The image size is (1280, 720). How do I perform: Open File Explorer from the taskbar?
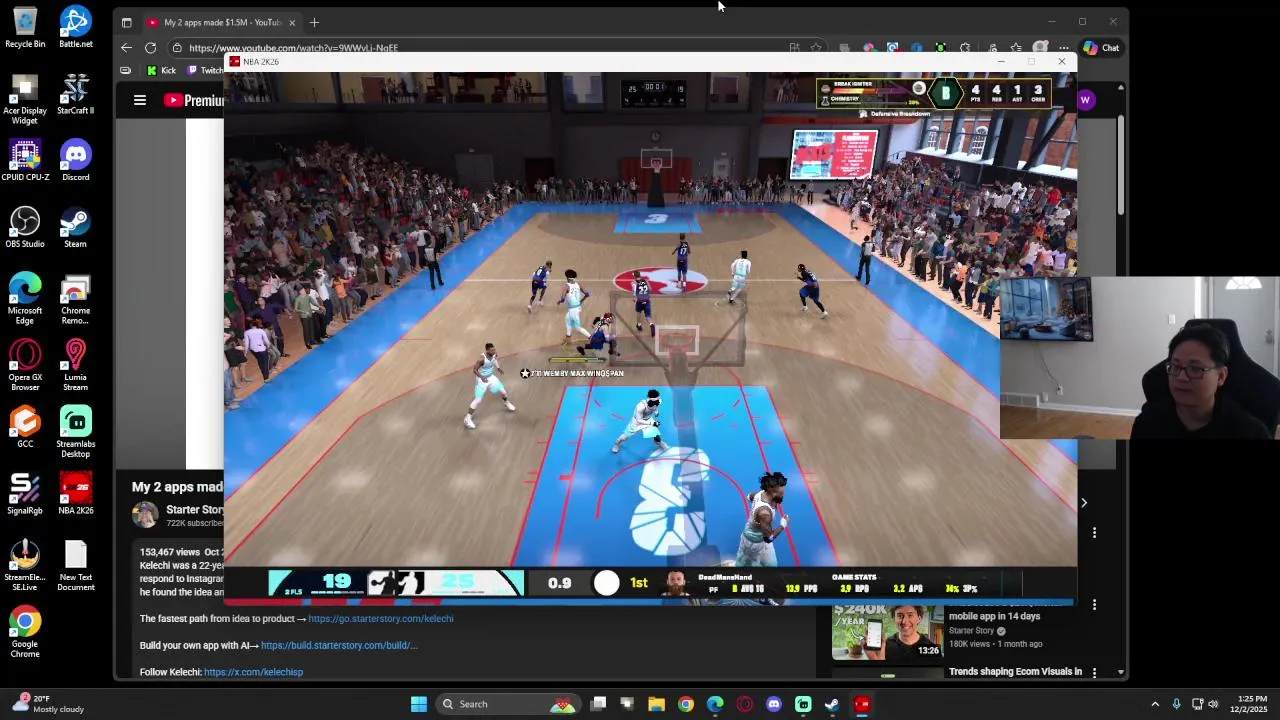pos(656,704)
